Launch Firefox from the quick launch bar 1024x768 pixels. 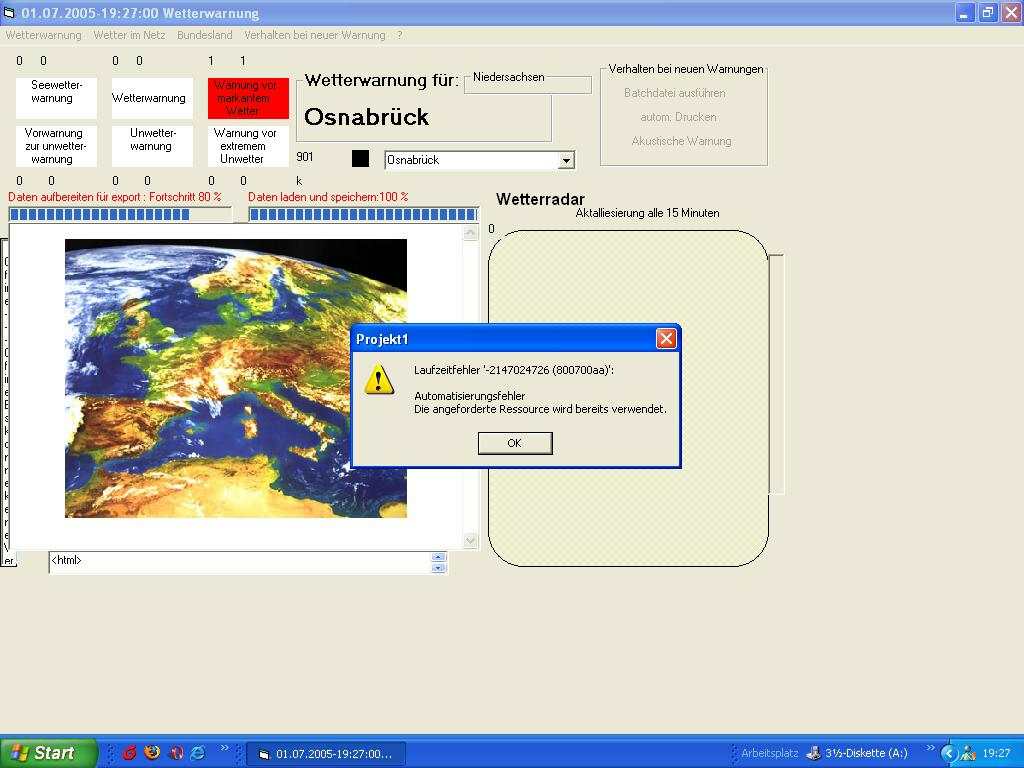(152, 753)
